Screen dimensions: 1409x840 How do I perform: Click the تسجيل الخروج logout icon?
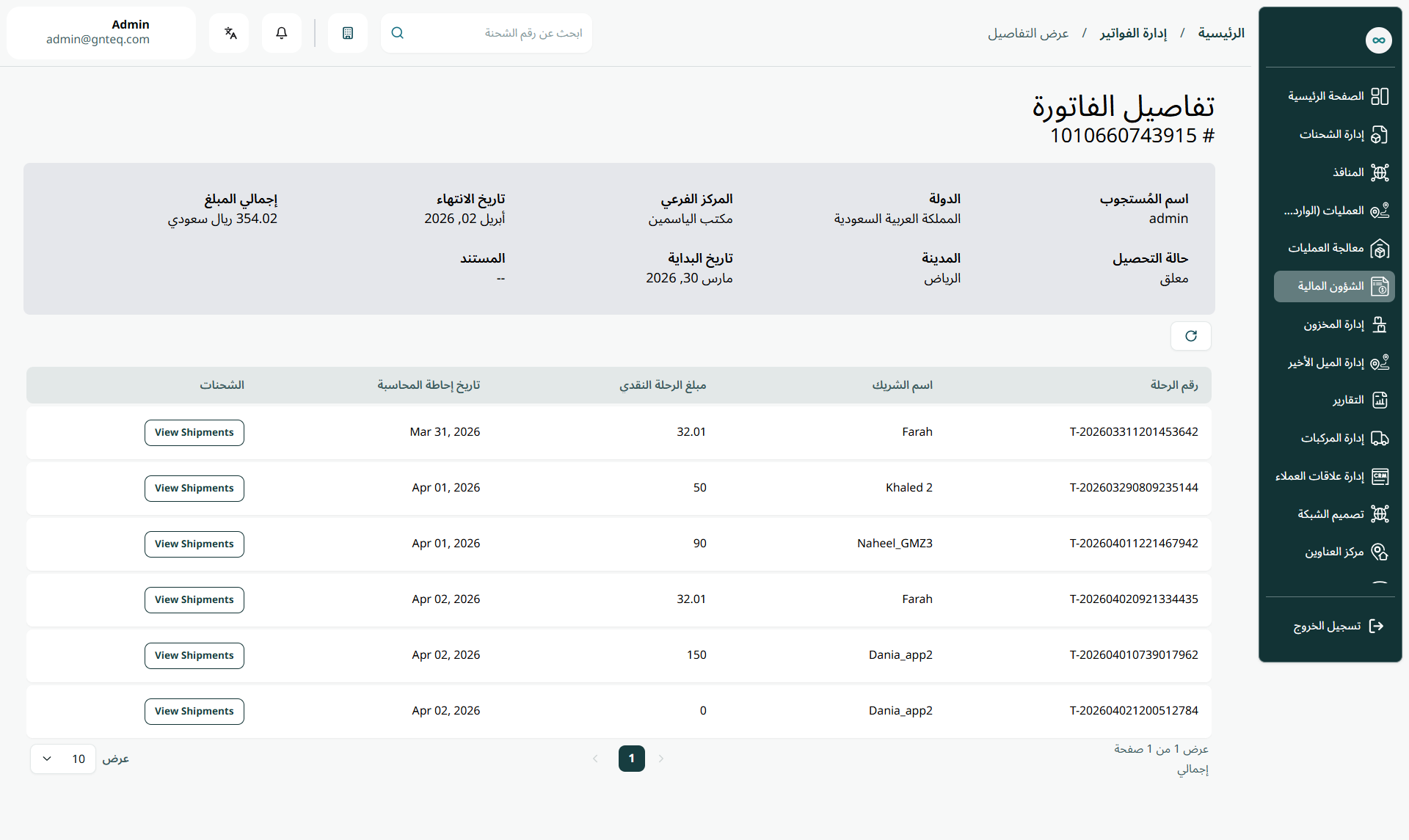(1377, 626)
